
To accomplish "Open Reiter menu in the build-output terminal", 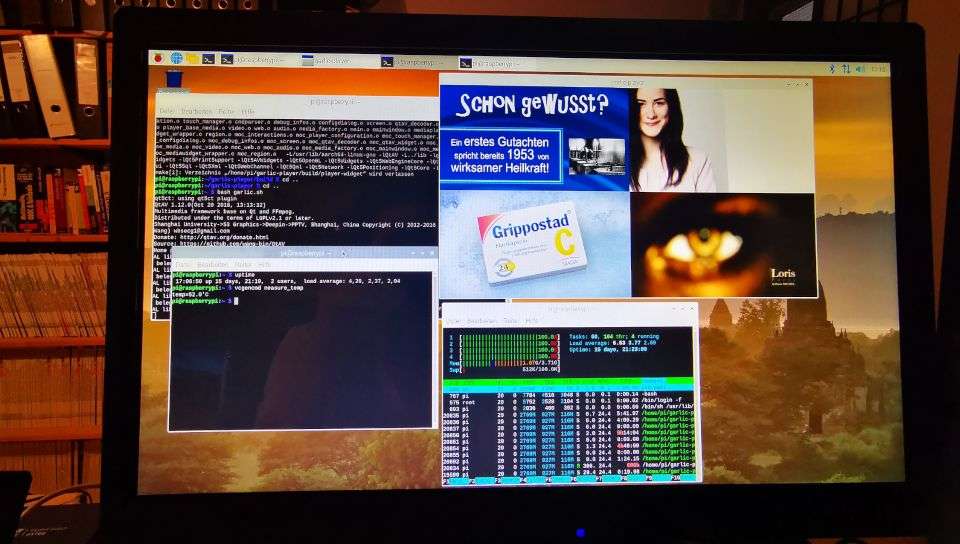I will pyautogui.click(x=226, y=112).
